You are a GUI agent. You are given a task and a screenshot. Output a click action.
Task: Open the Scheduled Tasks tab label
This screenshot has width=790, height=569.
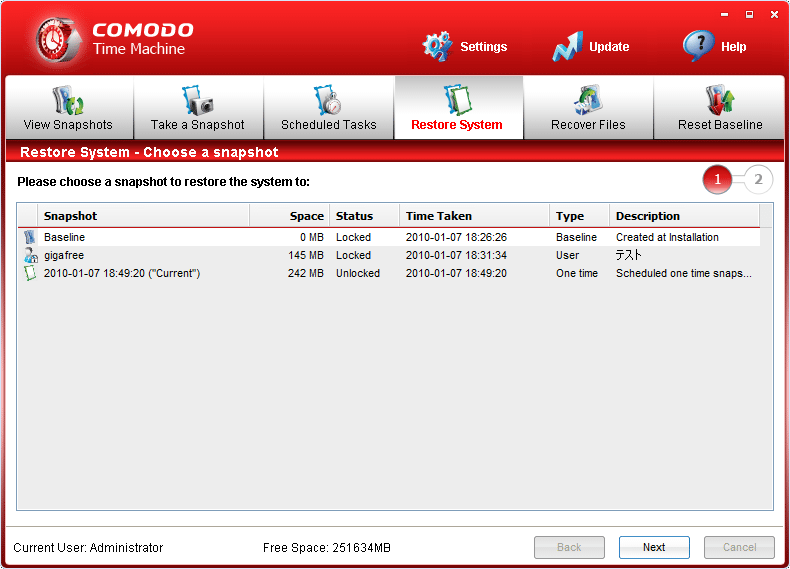[328, 124]
